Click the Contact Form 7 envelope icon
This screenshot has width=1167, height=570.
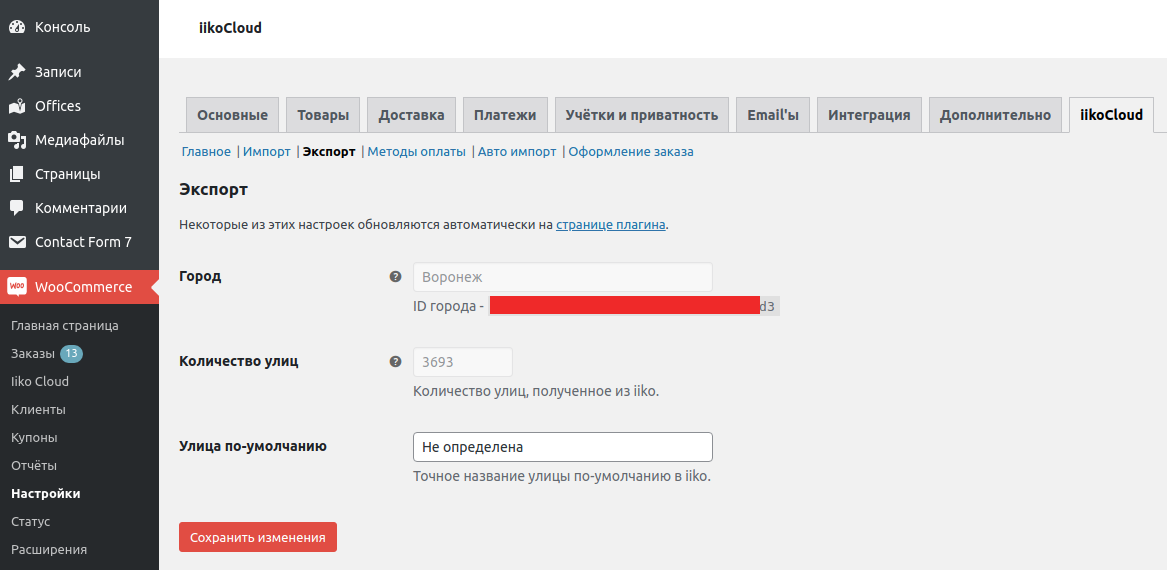17,243
